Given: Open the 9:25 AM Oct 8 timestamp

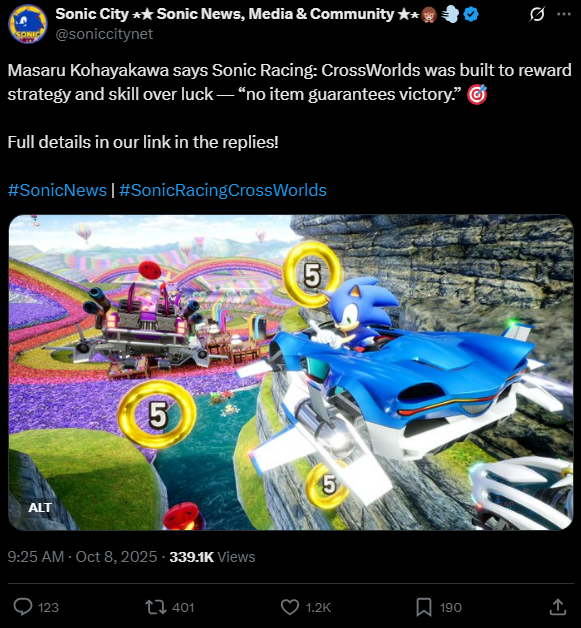Looking at the screenshot, I should coord(82,557).
